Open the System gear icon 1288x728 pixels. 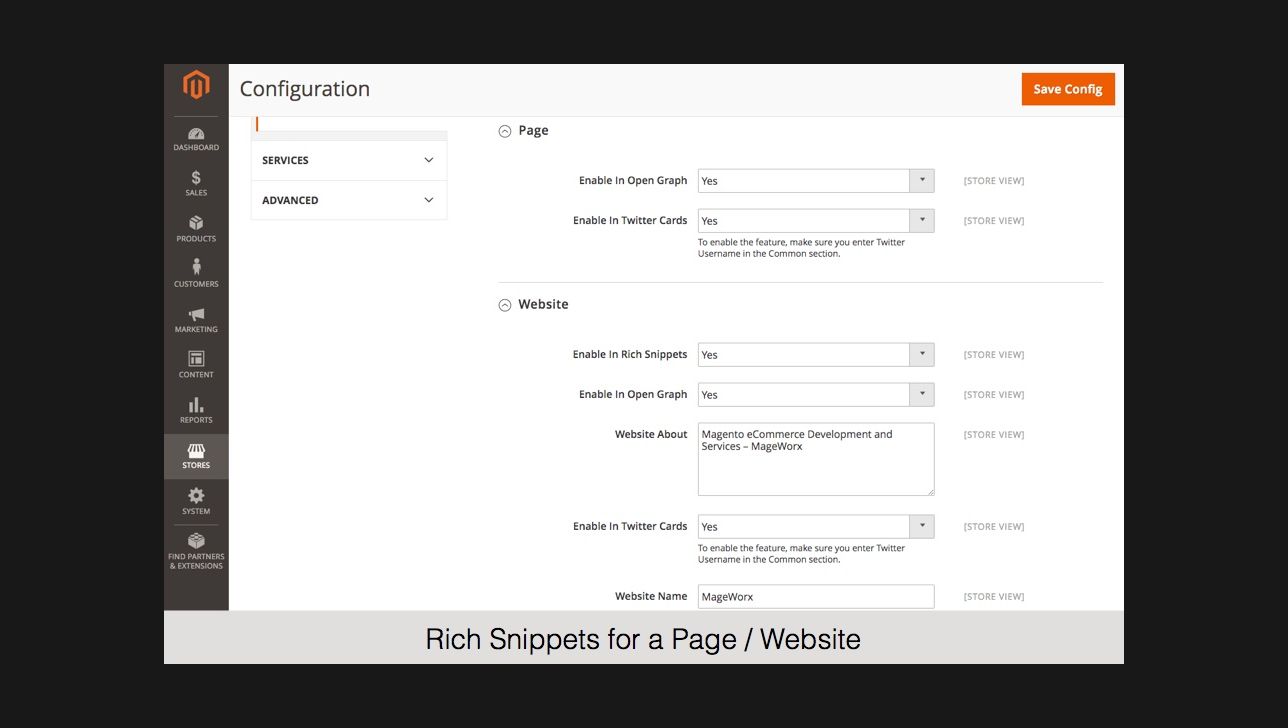pyautogui.click(x=196, y=500)
